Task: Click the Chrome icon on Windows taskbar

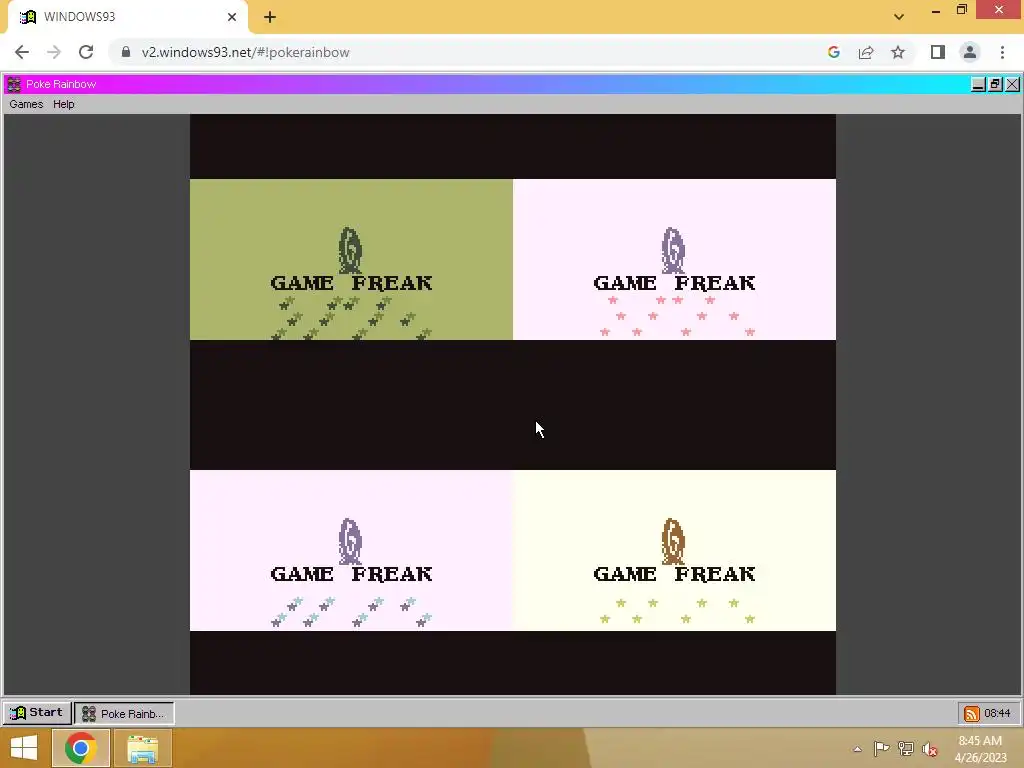Action: pyautogui.click(x=80, y=748)
